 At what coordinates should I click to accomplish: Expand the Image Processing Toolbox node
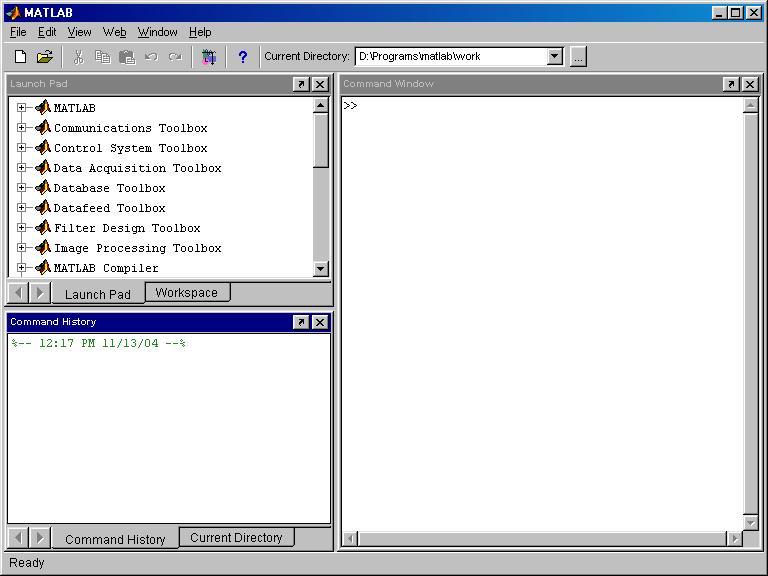(21, 248)
